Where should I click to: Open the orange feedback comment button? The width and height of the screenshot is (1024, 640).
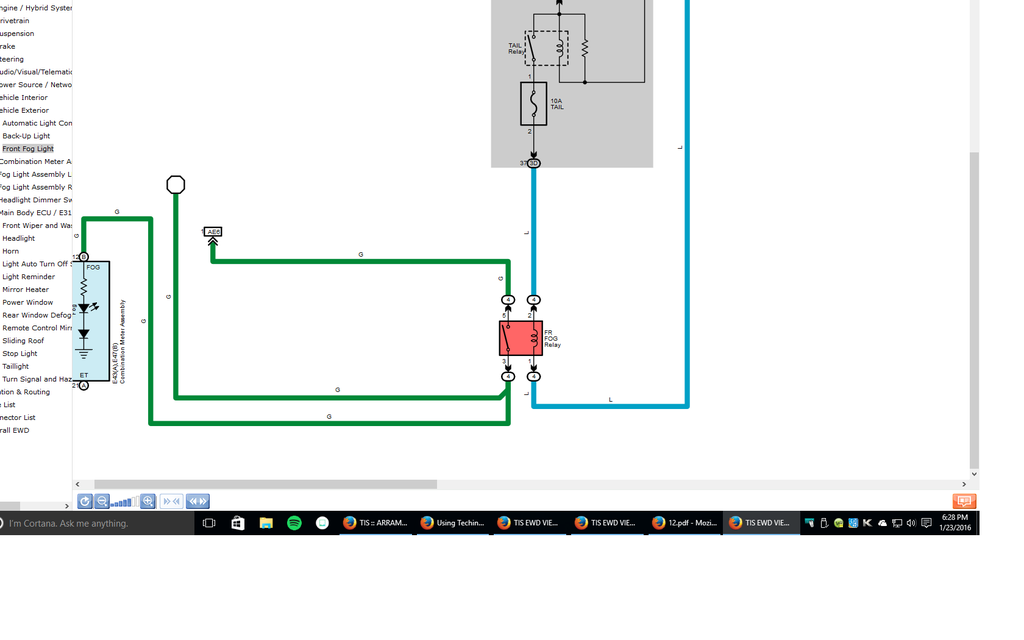tap(964, 502)
